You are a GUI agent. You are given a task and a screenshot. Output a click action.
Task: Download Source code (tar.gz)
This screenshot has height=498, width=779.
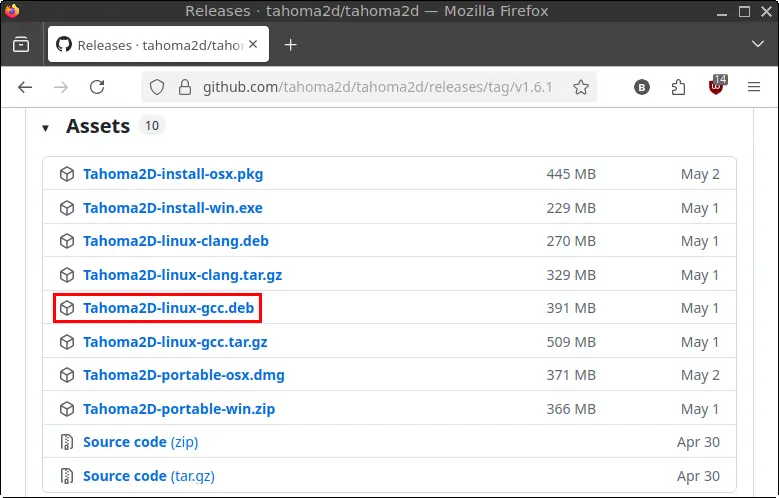pyautogui.click(x=149, y=476)
